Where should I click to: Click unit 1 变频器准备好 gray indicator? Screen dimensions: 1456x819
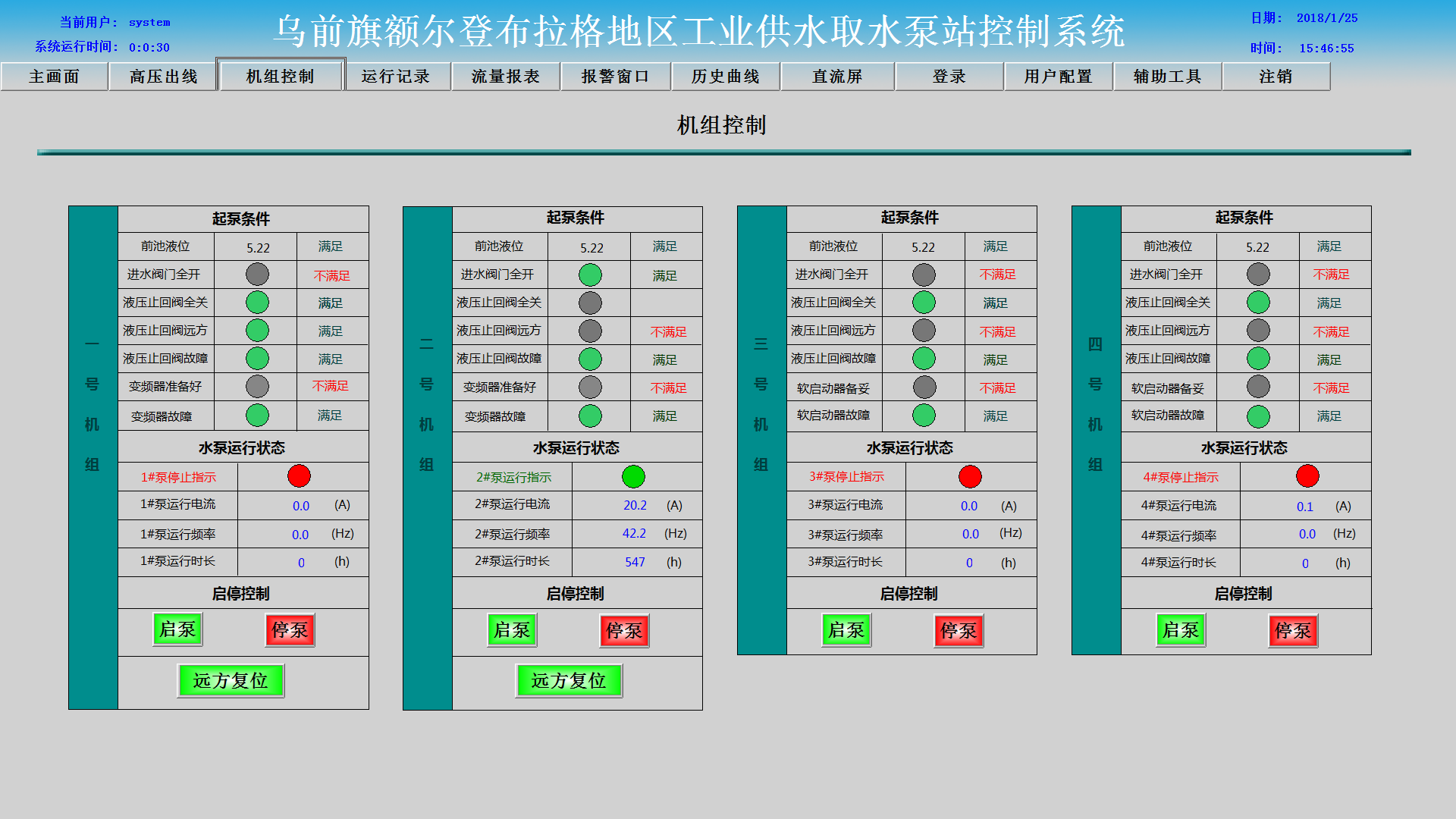[257, 387]
